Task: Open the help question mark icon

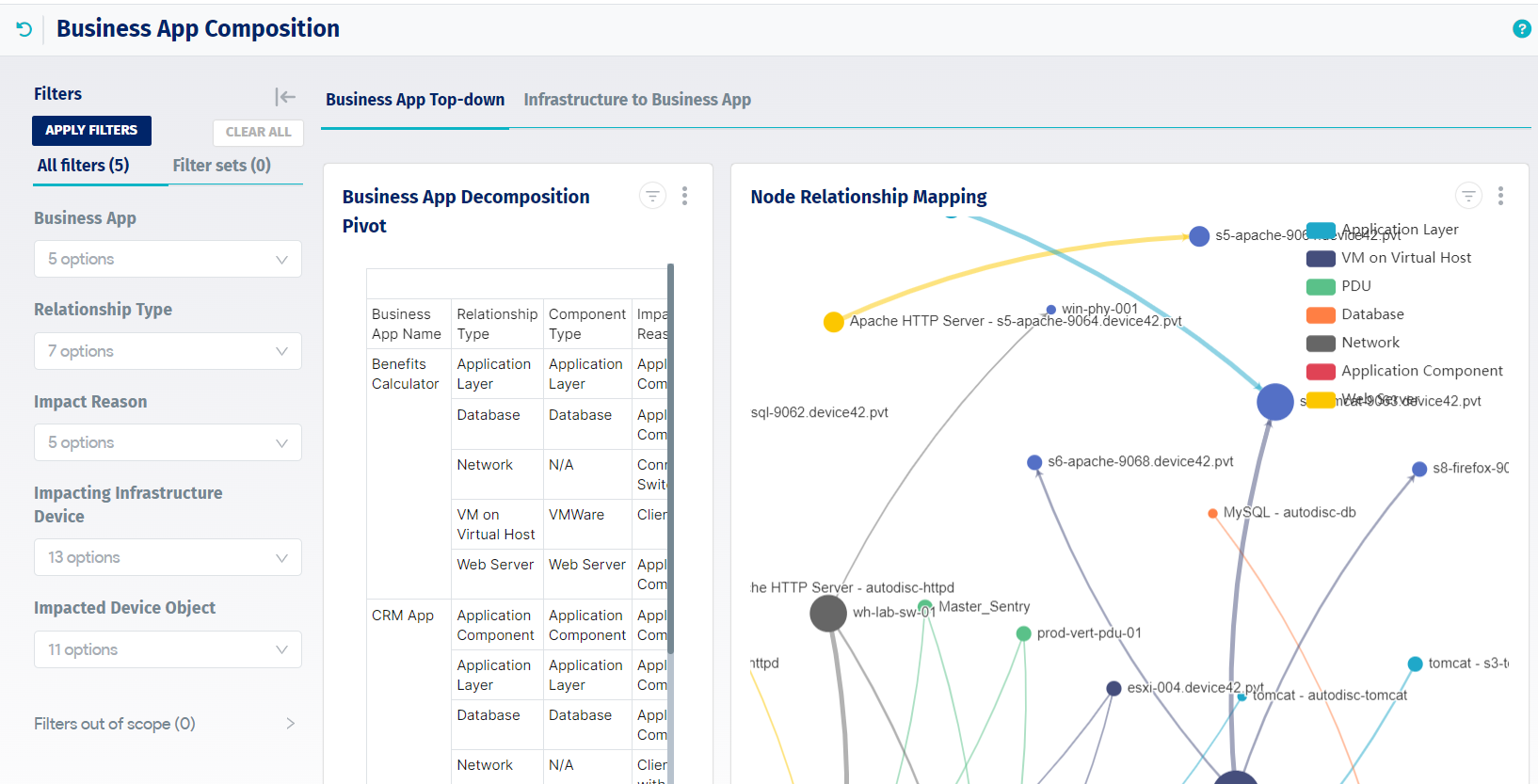Action: [x=1521, y=29]
